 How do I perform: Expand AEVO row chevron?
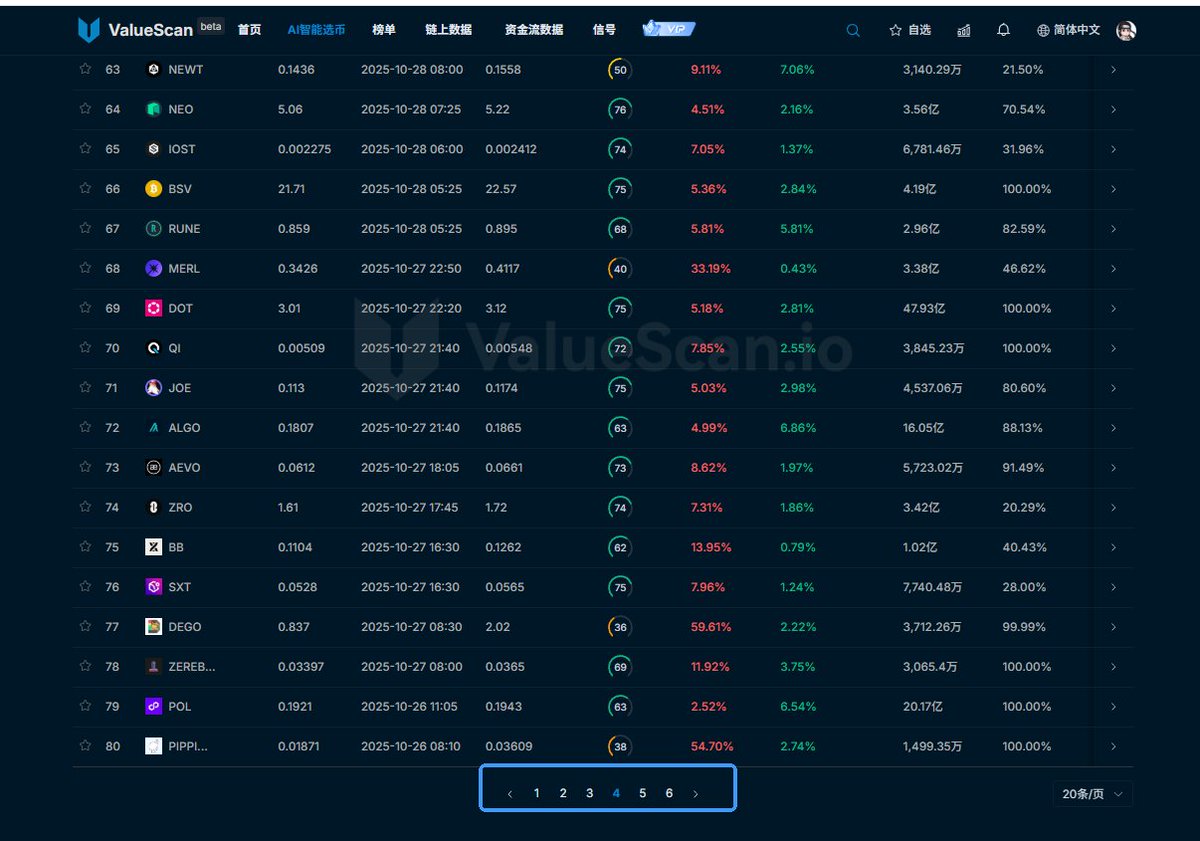click(1113, 468)
